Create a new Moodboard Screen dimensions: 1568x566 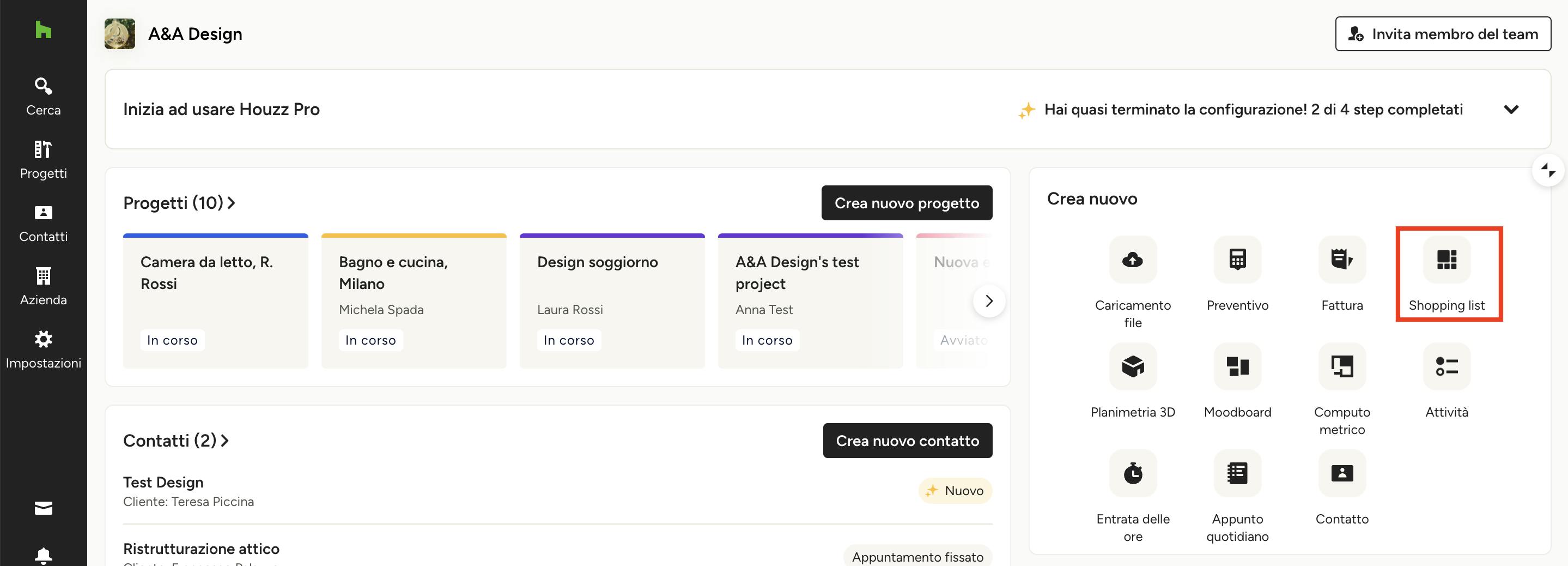[1237, 381]
